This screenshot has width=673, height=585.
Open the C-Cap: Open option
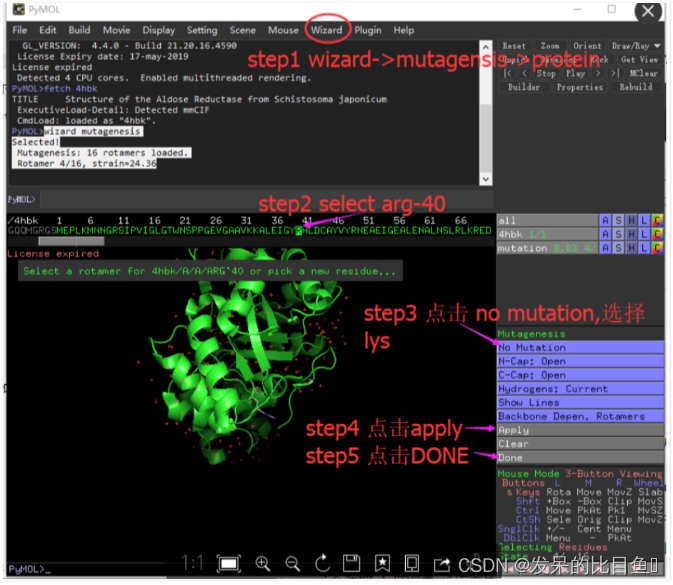580,375
